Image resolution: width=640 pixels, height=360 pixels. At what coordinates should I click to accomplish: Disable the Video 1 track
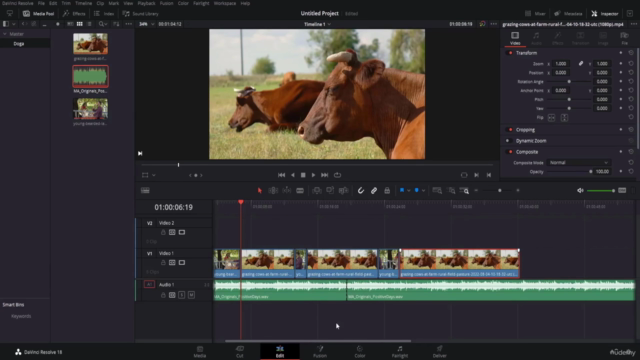click(x=182, y=262)
